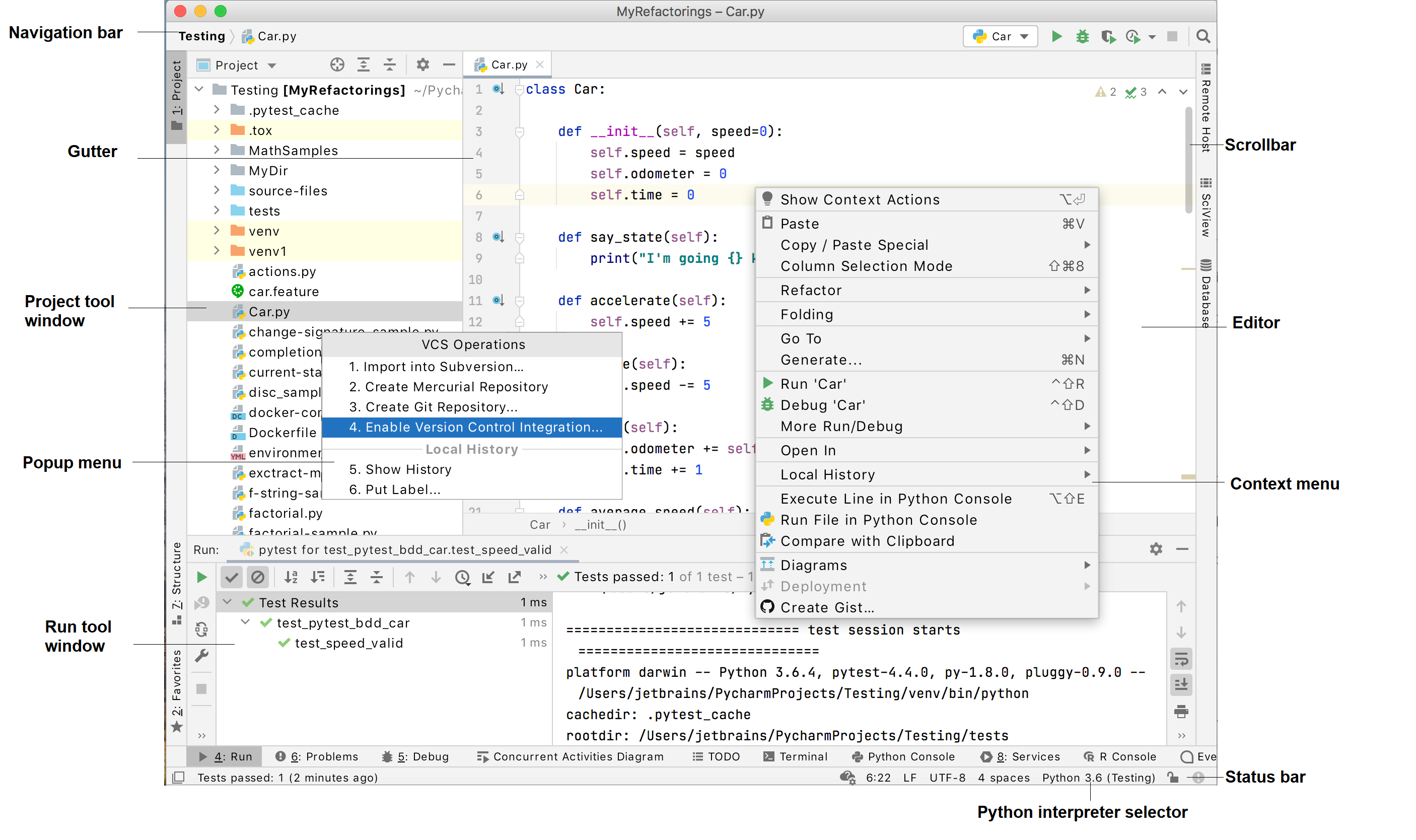
Task: Import tests with the Run toolbar import icon
Action: click(488, 577)
